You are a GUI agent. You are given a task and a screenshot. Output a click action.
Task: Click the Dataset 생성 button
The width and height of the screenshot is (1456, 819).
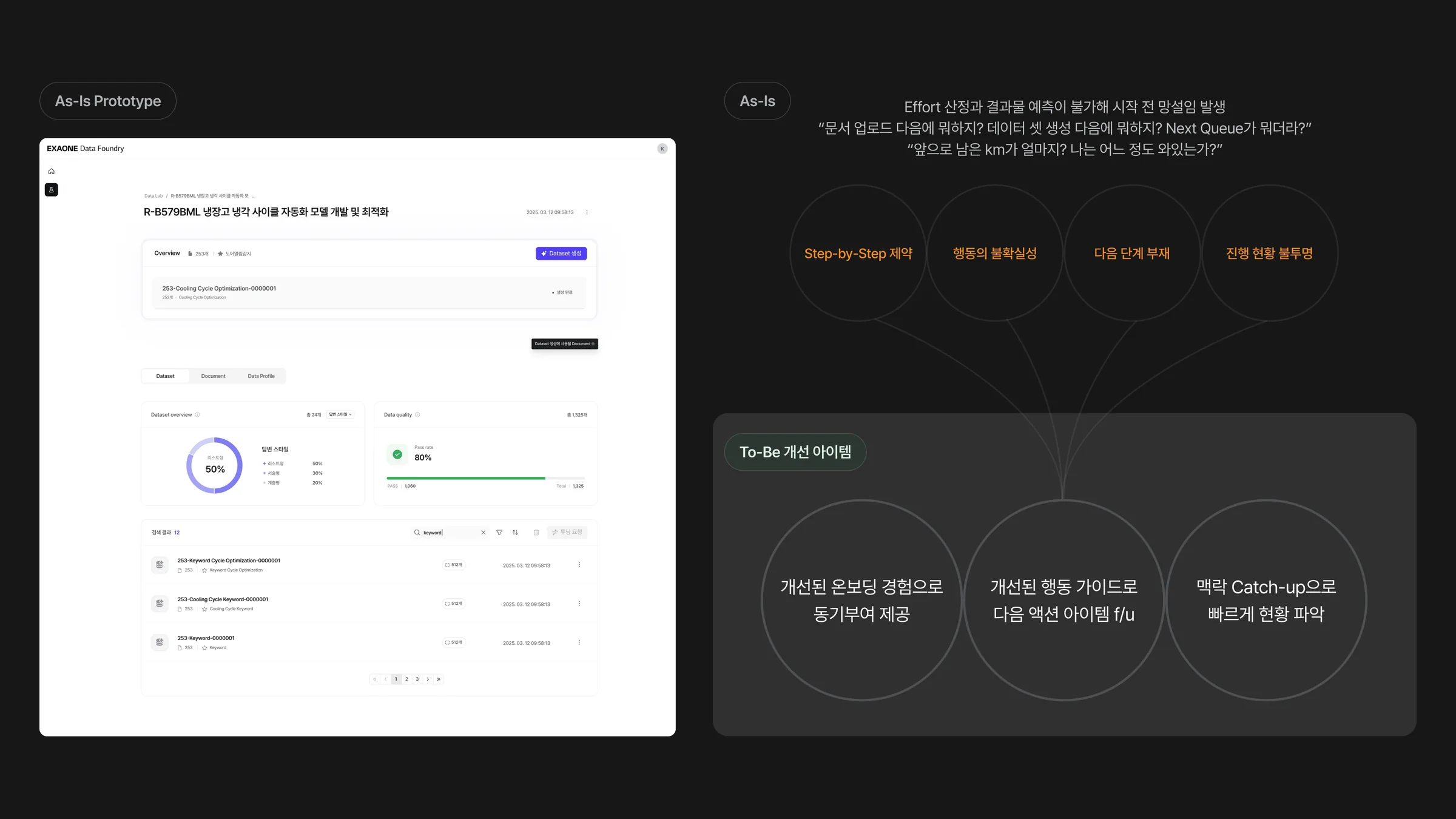click(x=561, y=254)
